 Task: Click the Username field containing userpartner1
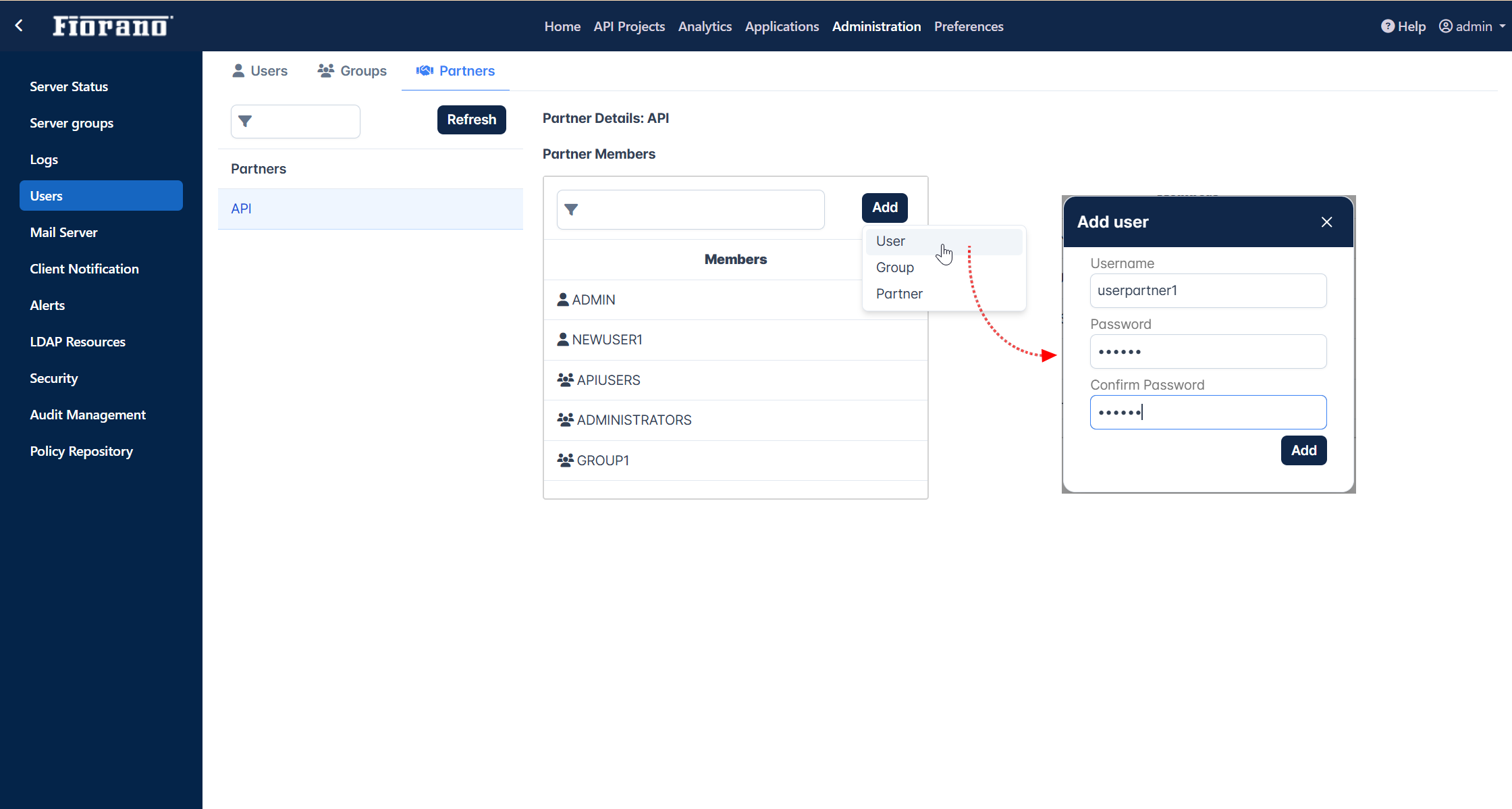click(1208, 290)
